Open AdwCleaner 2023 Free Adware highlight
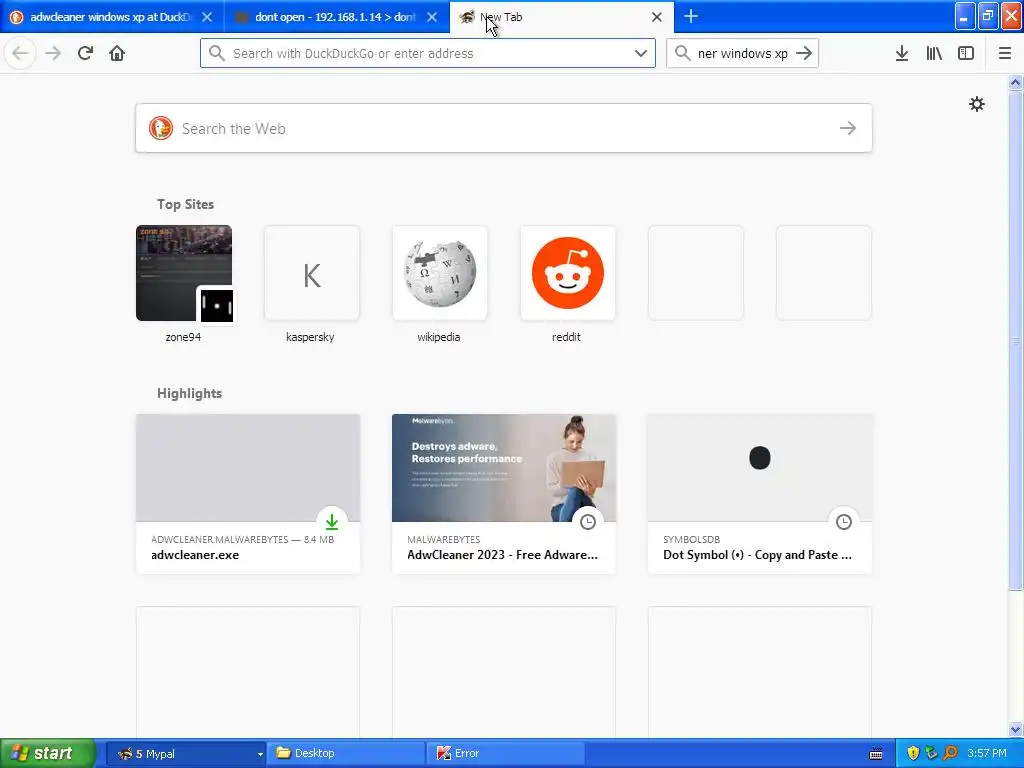The width and height of the screenshot is (1024, 768). click(x=504, y=494)
